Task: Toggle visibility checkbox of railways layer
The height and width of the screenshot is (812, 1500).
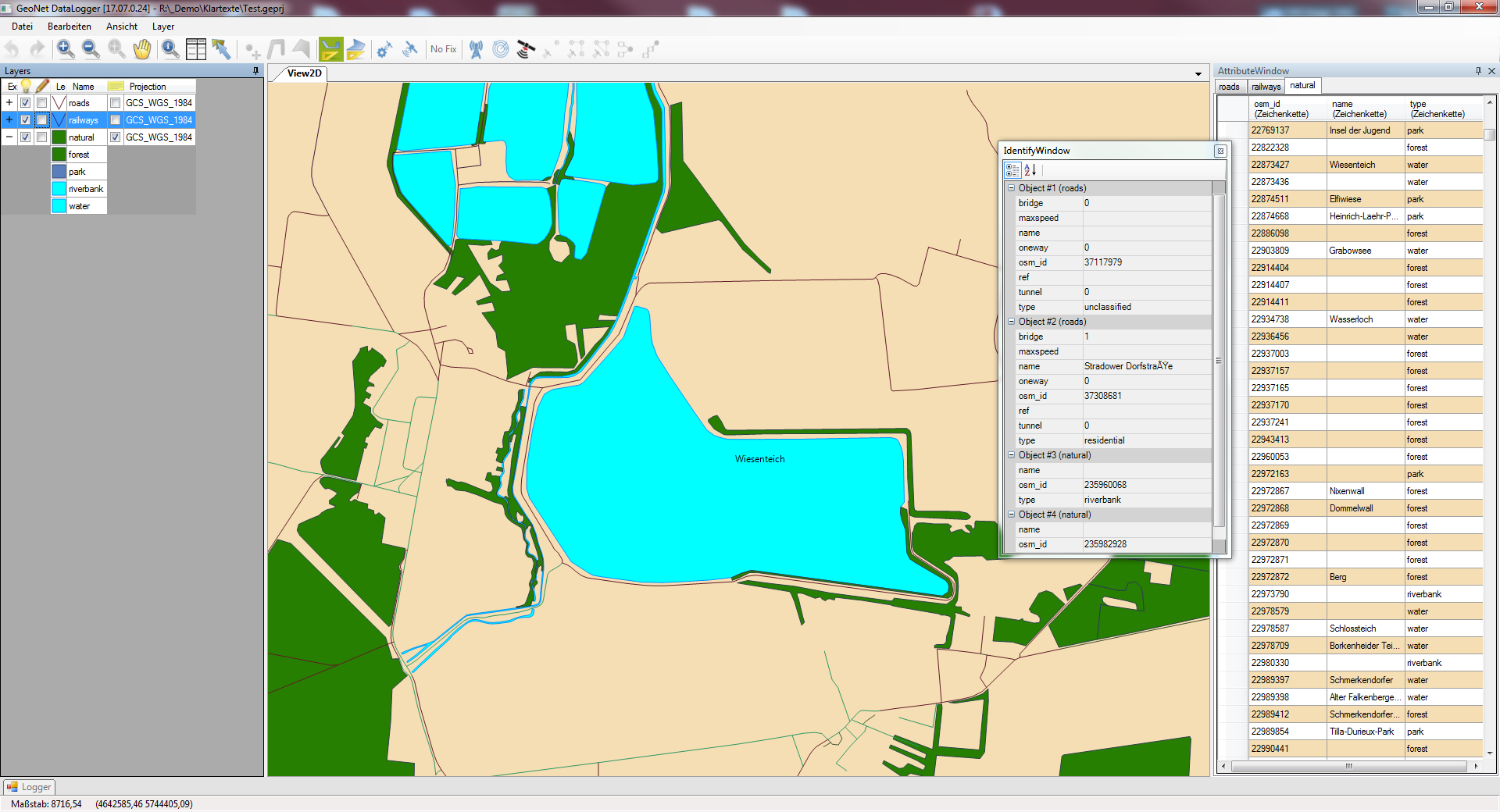Action: click(x=25, y=120)
